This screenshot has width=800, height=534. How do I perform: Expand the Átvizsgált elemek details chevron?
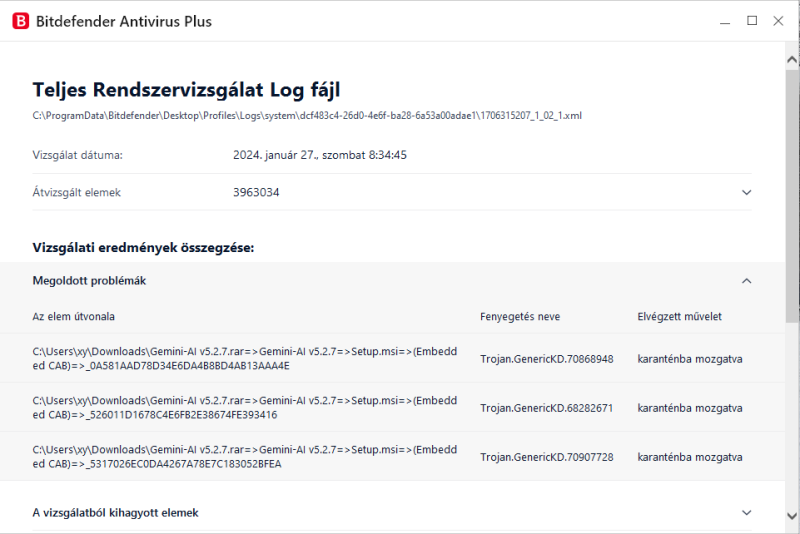coord(746,192)
